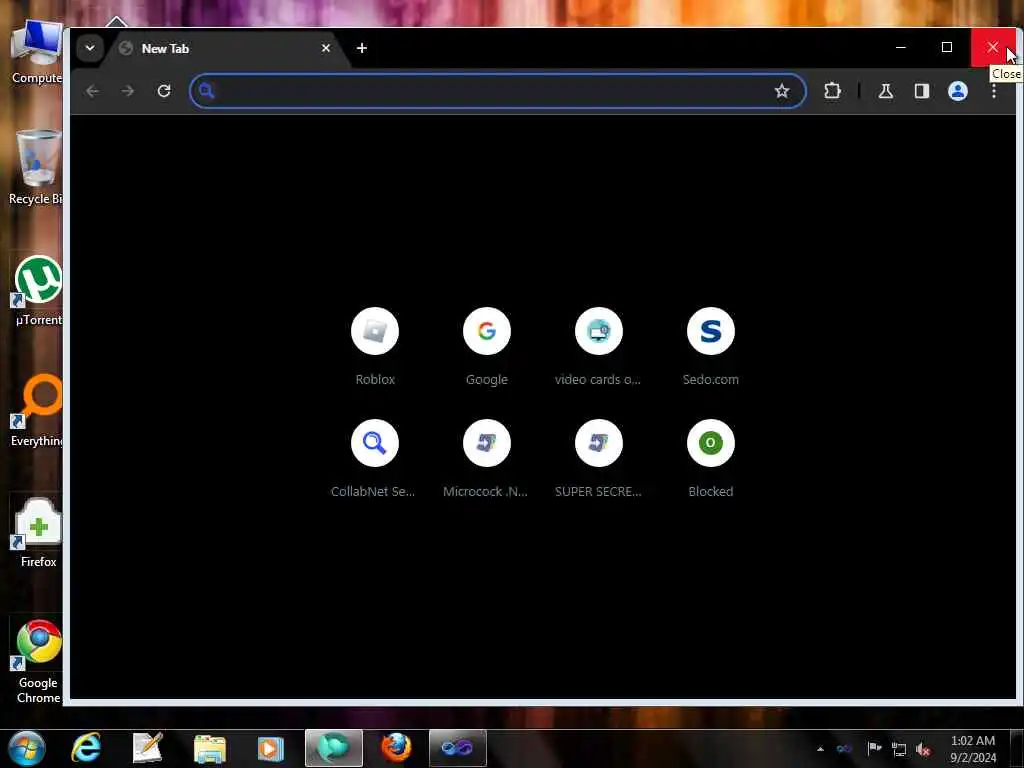
Task: Launch Firefox from the taskbar
Action: [396, 748]
